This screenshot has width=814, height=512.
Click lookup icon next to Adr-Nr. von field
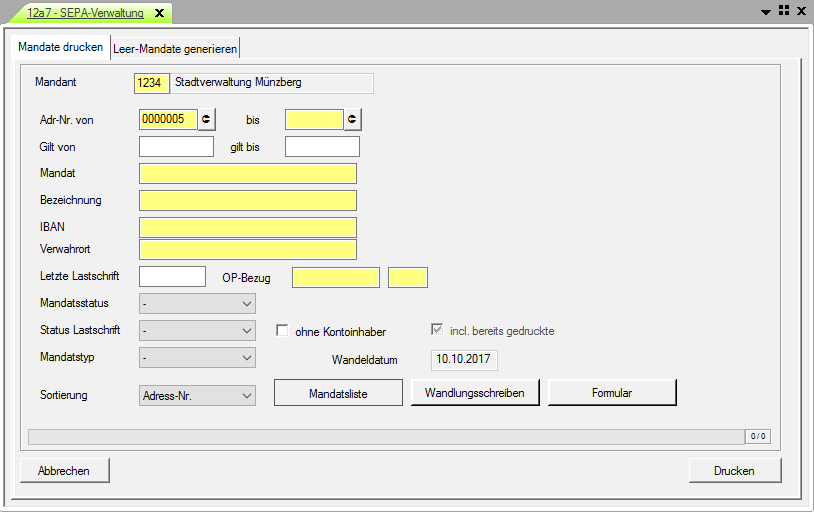click(x=207, y=120)
